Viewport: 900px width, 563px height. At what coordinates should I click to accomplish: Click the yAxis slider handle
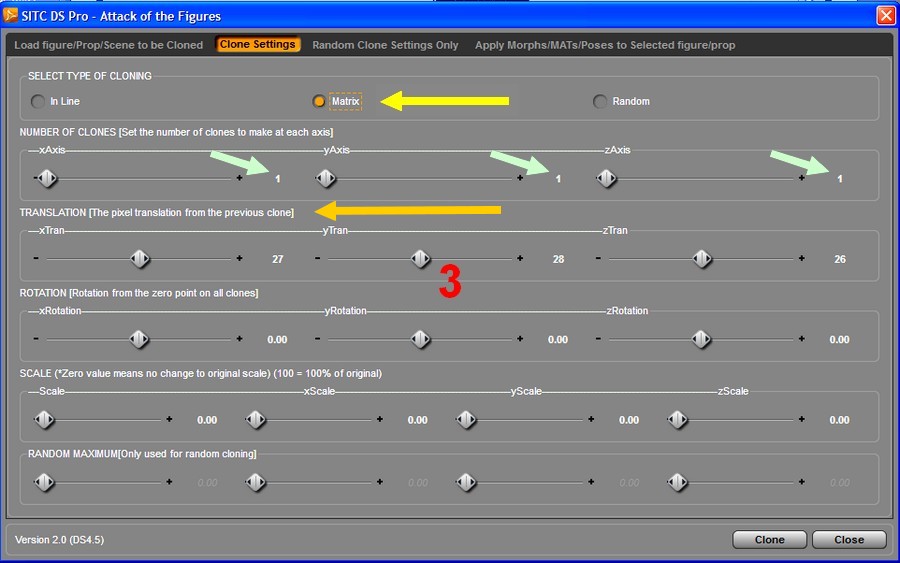326,178
